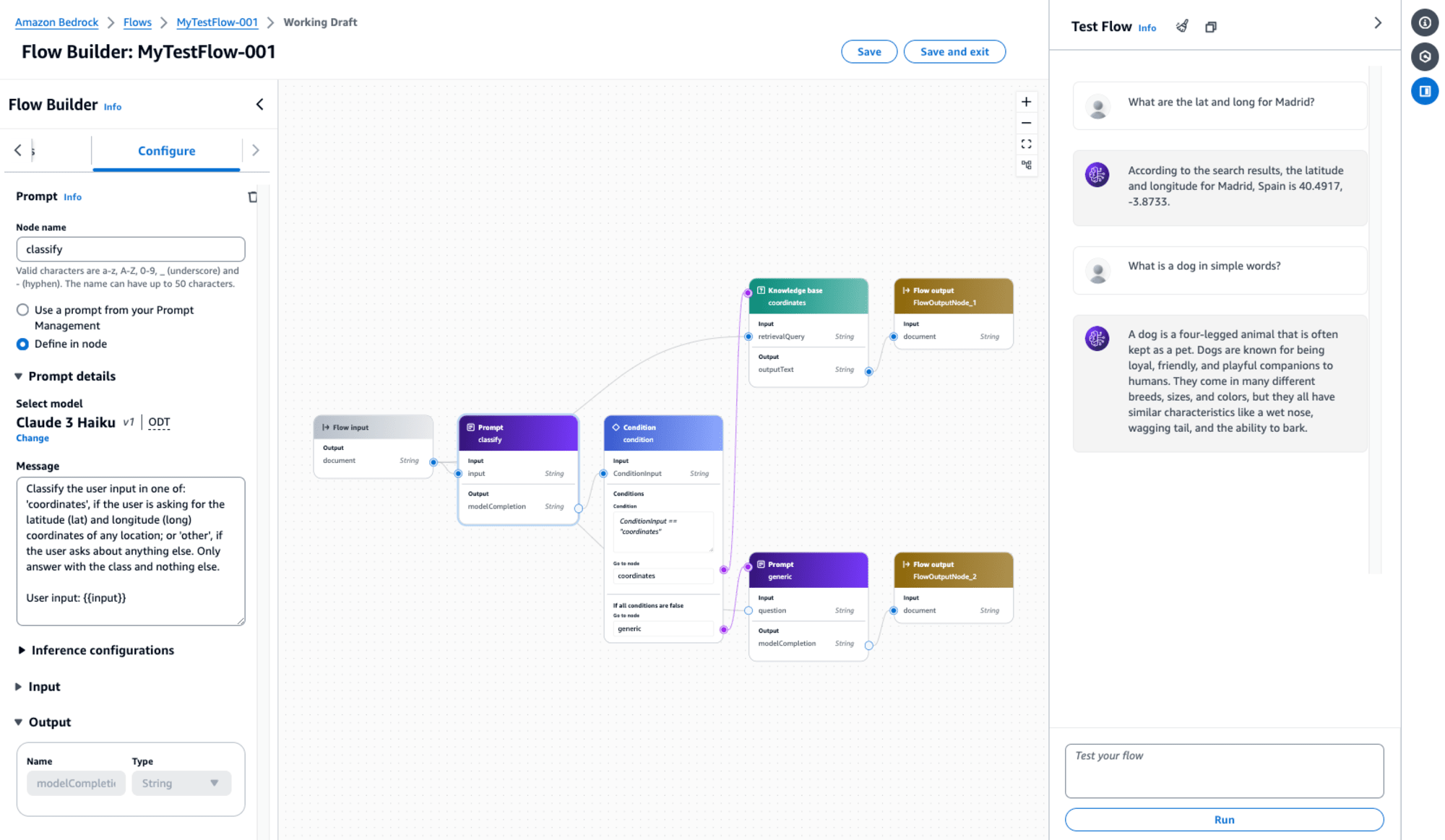The width and height of the screenshot is (1445, 840).
Task: Click ODT label next to model
Action: point(159,423)
